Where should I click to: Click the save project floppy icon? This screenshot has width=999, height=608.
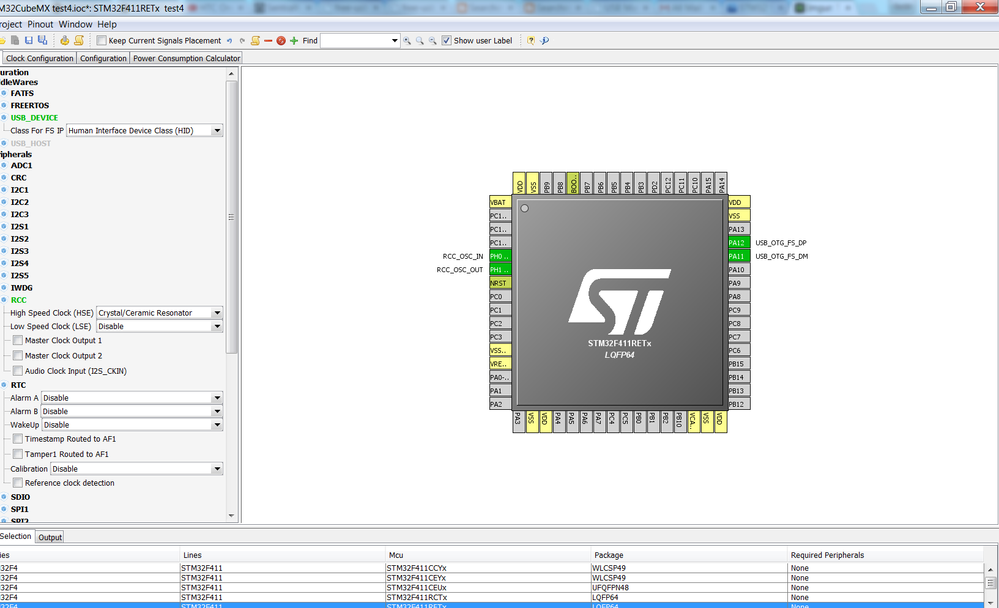click(29, 40)
